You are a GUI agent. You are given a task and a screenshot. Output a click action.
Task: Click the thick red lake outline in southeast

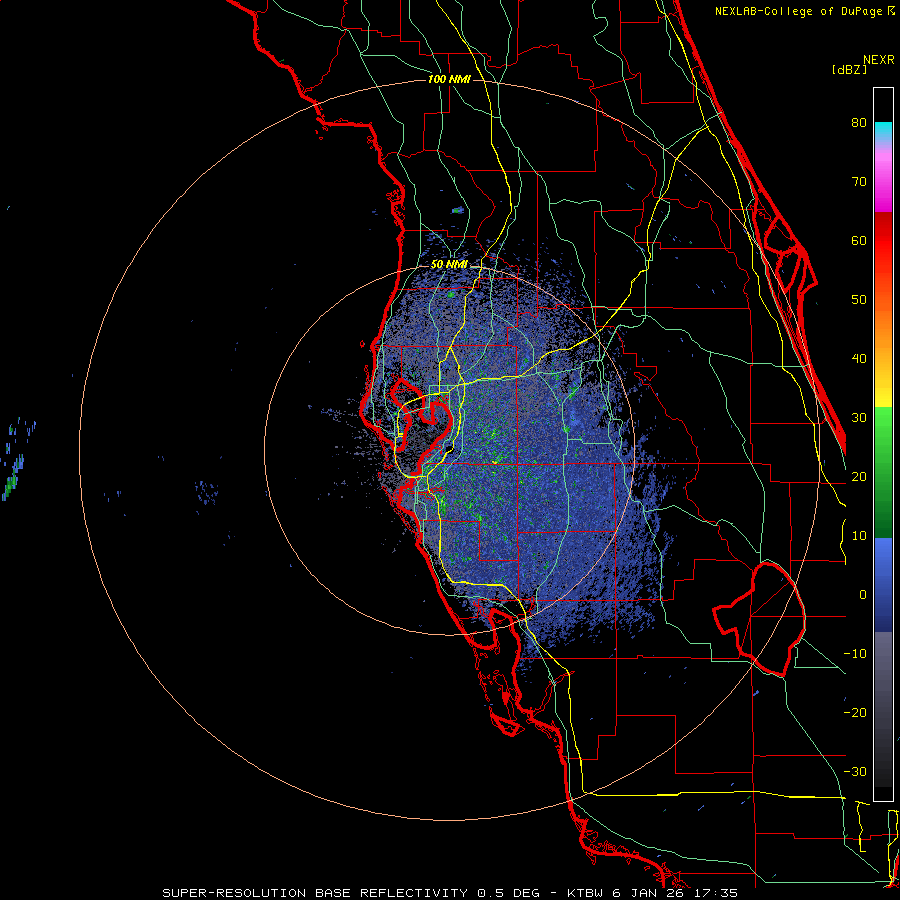tap(759, 619)
